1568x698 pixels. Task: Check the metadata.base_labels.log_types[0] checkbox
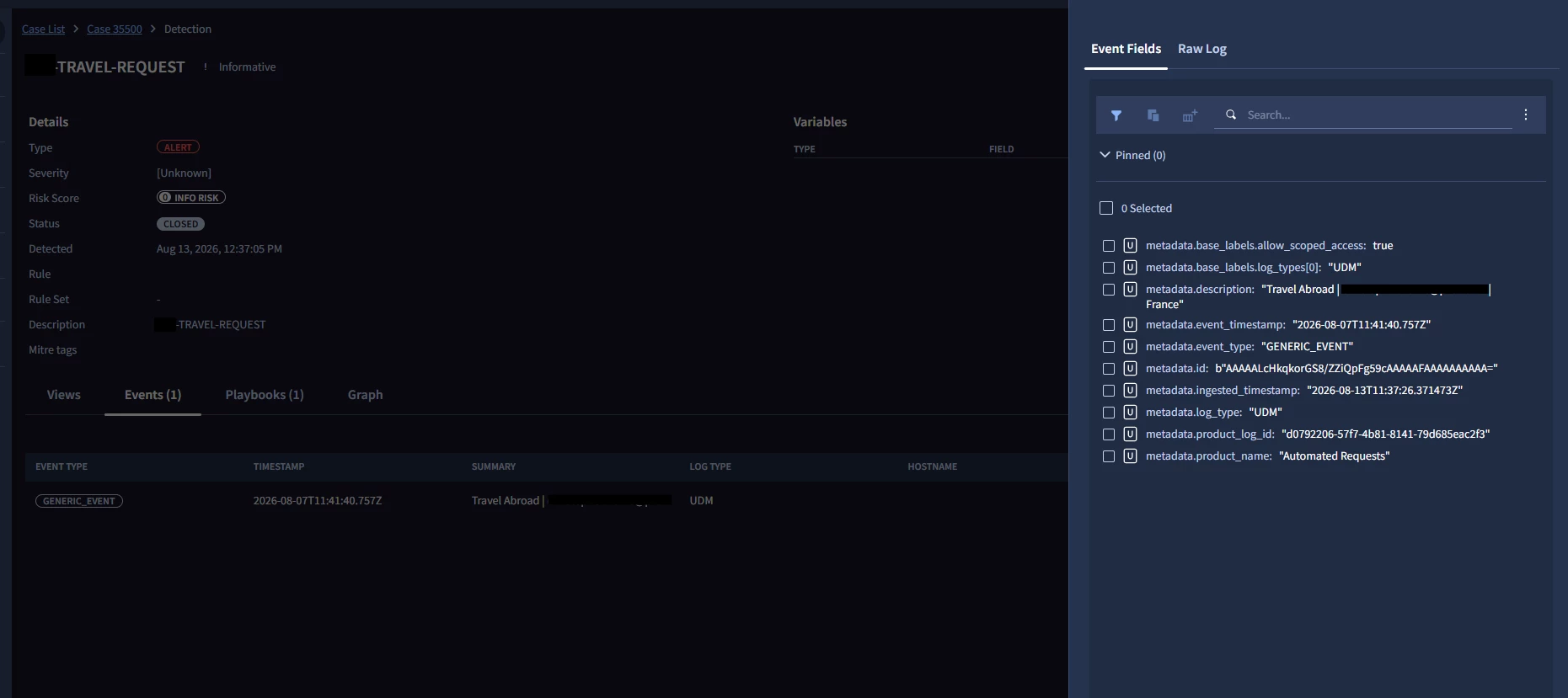1109,268
